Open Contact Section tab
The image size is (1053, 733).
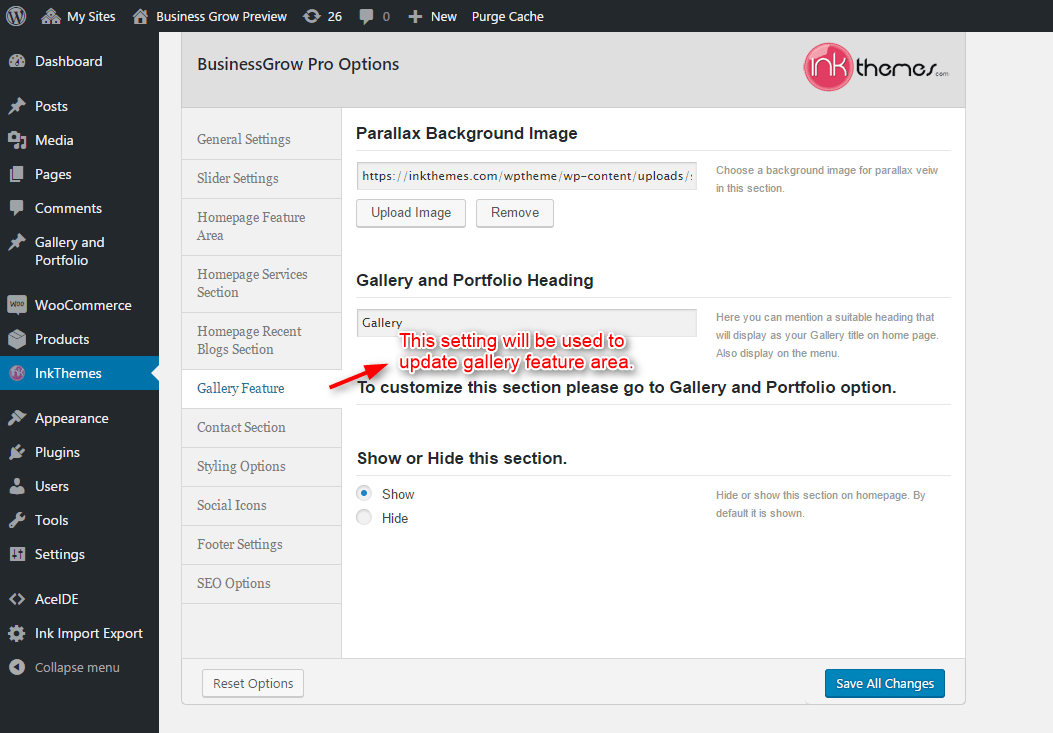(x=261, y=427)
